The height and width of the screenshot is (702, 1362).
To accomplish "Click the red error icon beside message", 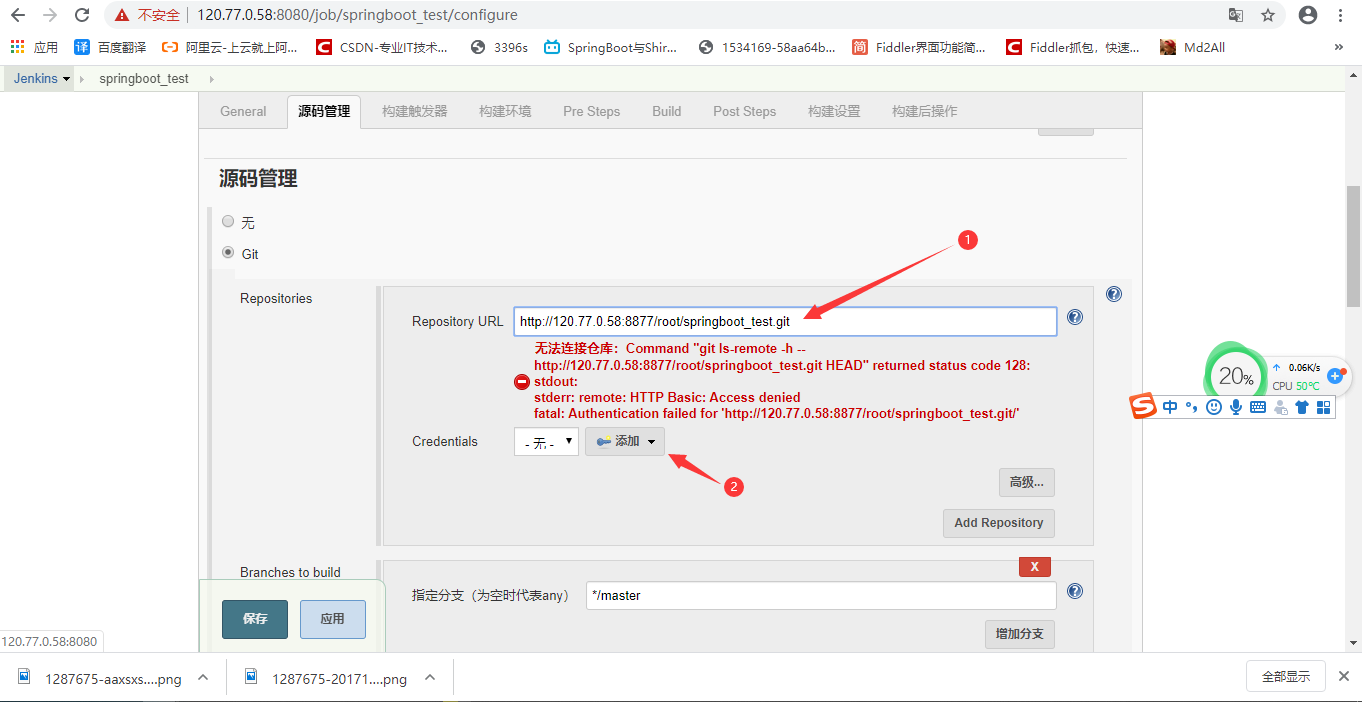I will pyautogui.click(x=522, y=382).
